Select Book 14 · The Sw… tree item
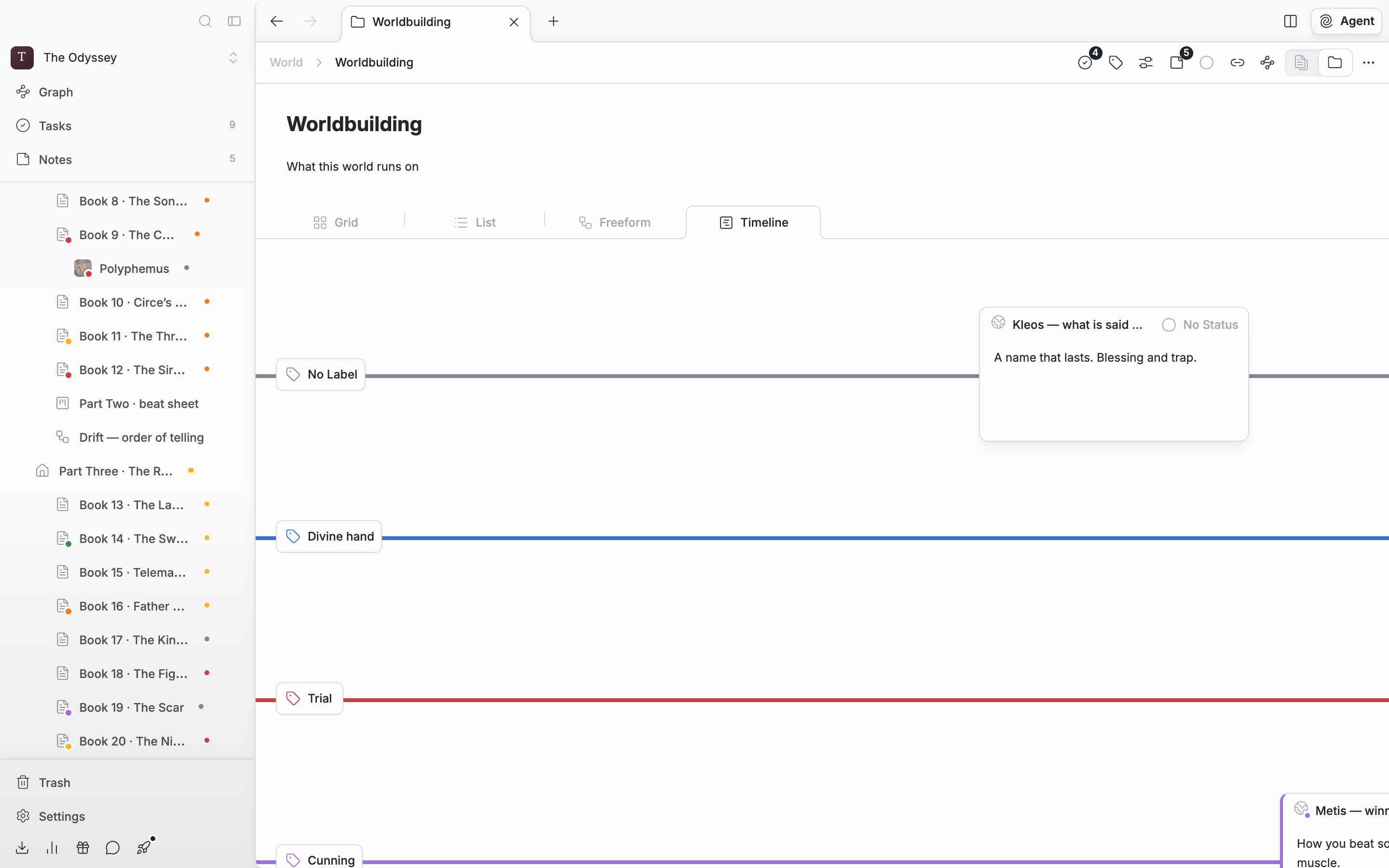Image resolution: width=1389 pixels, height=868 pixels. [133, 539]
